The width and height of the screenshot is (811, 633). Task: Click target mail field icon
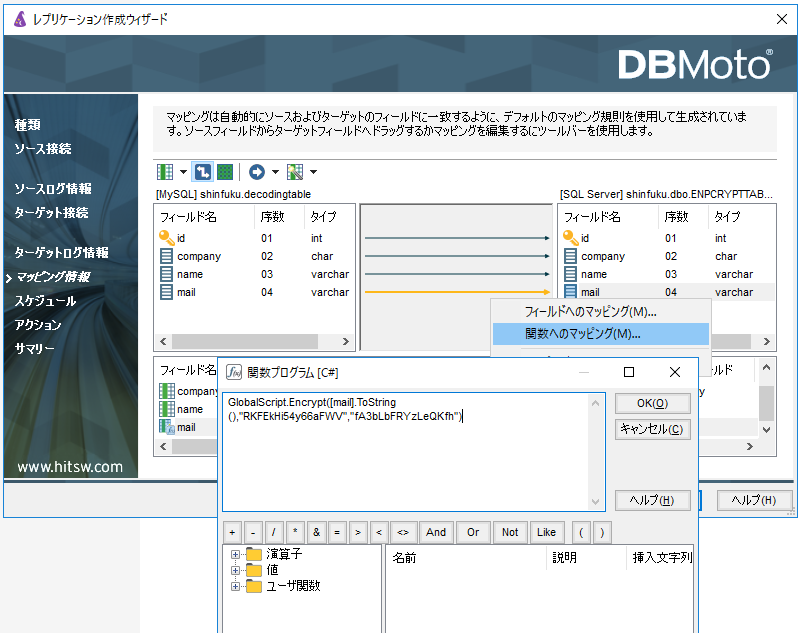(570, 292)
